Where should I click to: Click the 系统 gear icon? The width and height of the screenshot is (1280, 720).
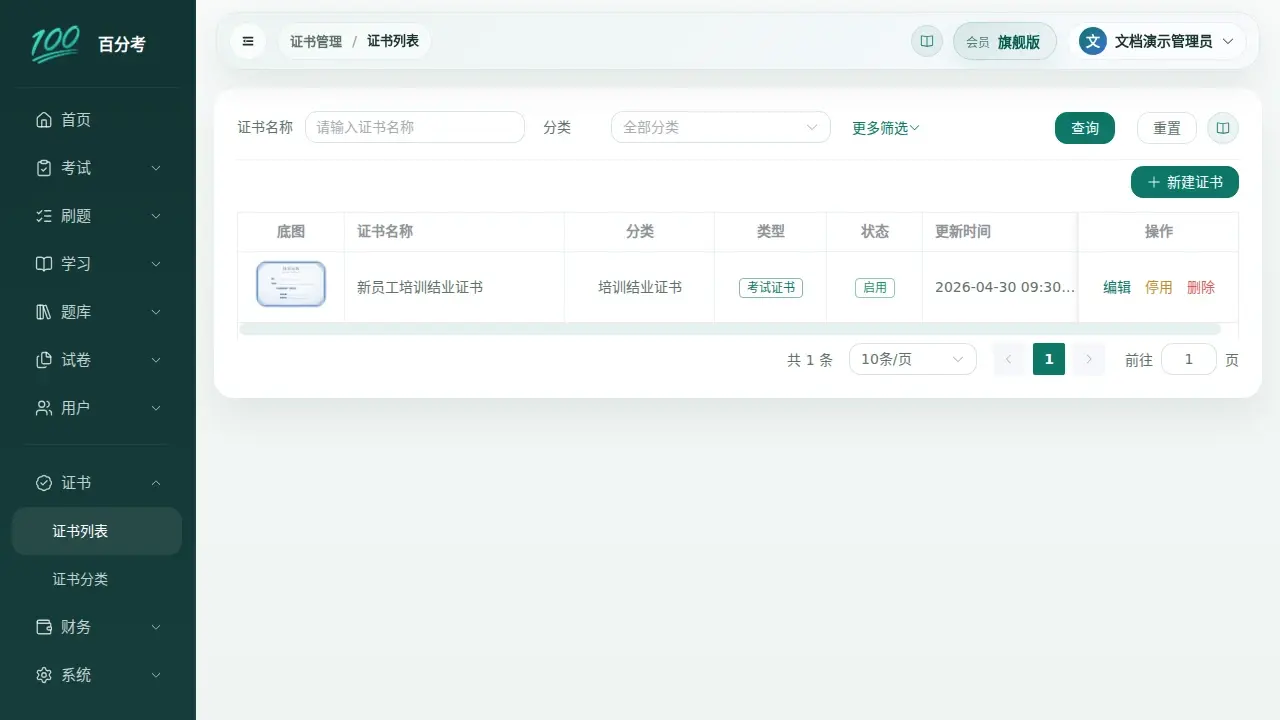click(x=44, y=675)
